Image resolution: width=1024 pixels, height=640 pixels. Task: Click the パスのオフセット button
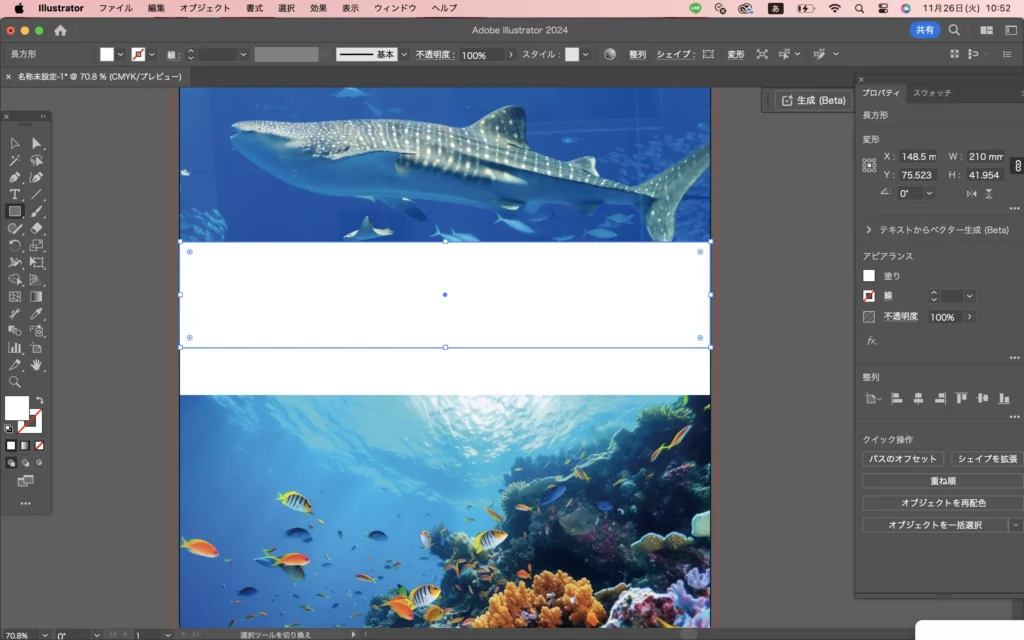coord(903,459)
